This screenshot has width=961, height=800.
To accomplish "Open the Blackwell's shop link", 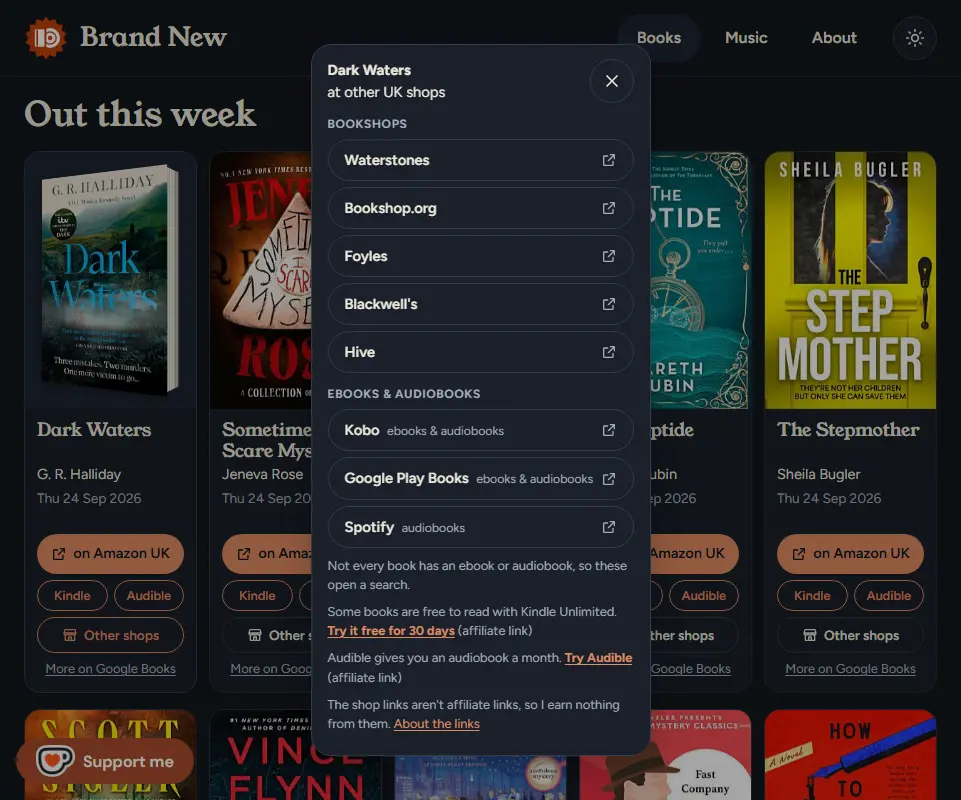I will click(x=480, y=304).
